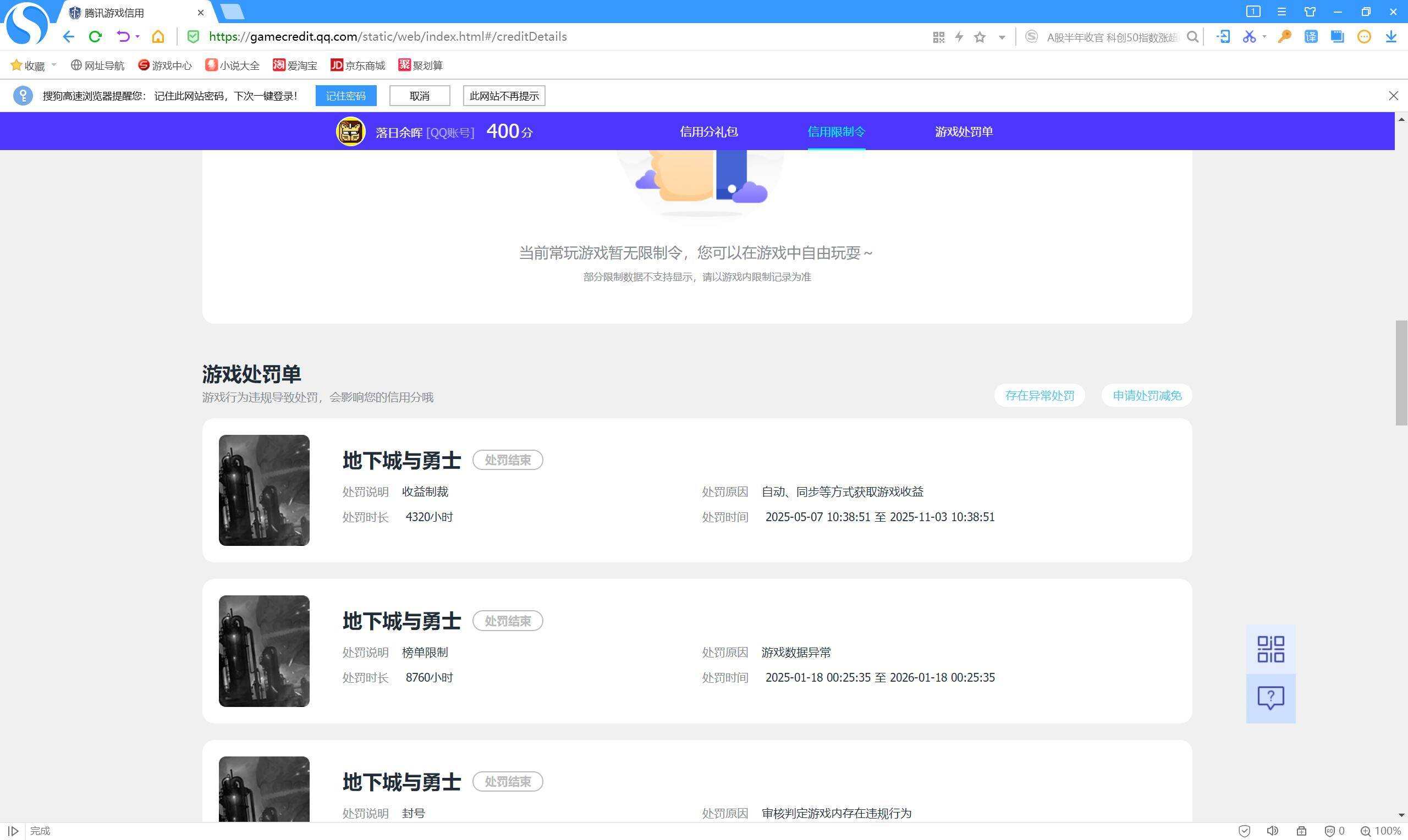
Task: Open the 小说大全 bookmark
Action: (x=232, y=65)
